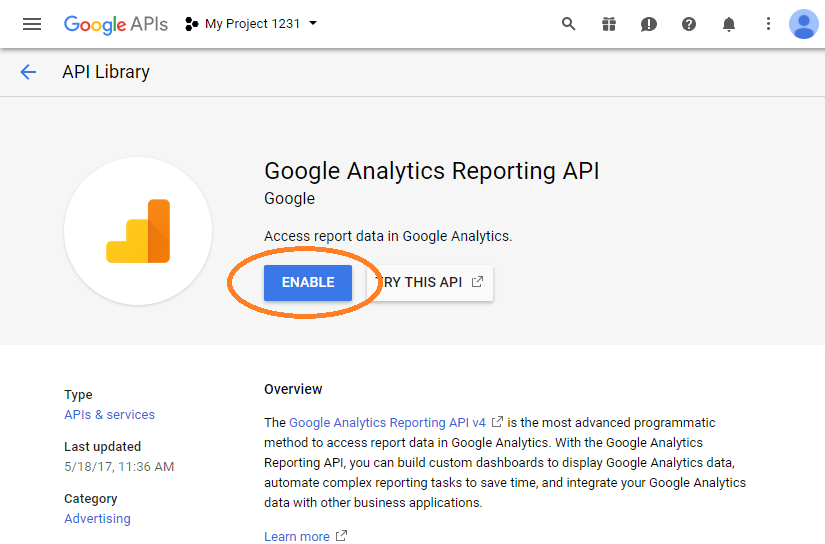Click the gift free trial icon
The image size is (825, 544).
[x=609, y=24]
